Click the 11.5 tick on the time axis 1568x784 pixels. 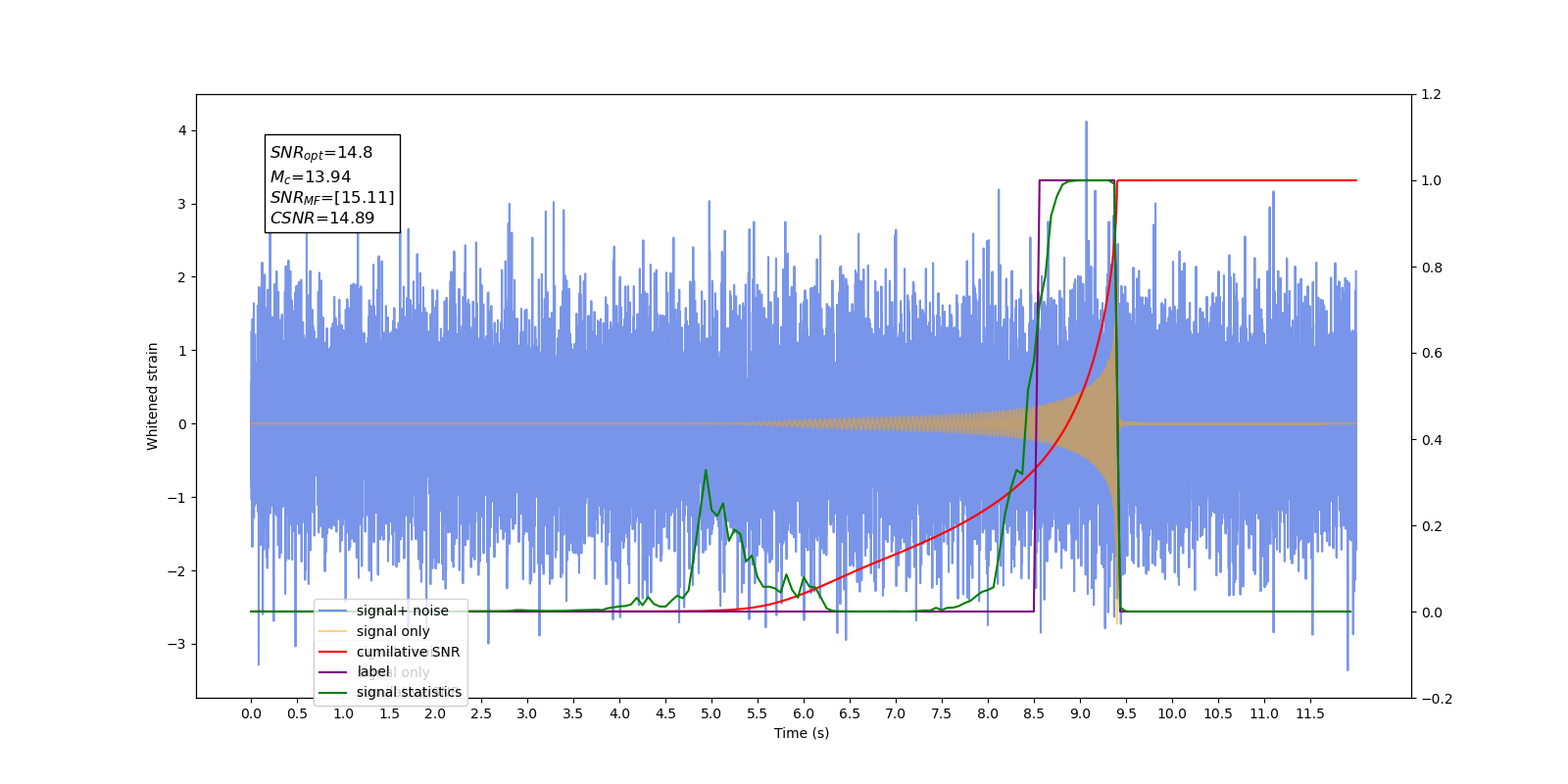pyautogui.click(x=1310, y=713)
